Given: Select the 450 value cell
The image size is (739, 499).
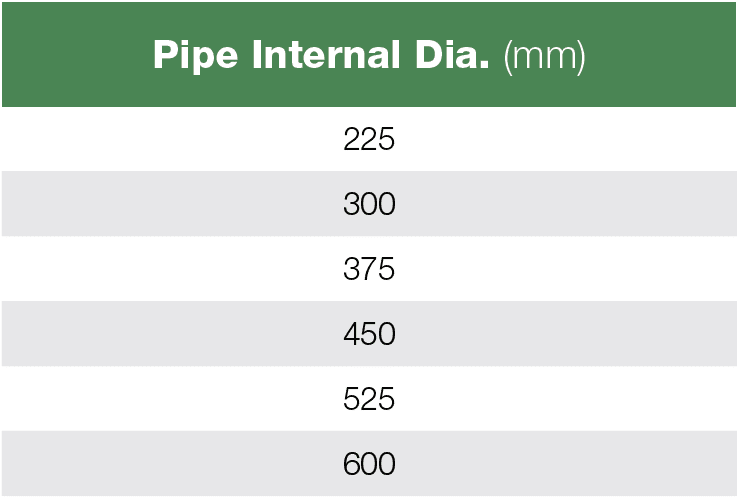Looking at the screenshot, I should 369,334.
